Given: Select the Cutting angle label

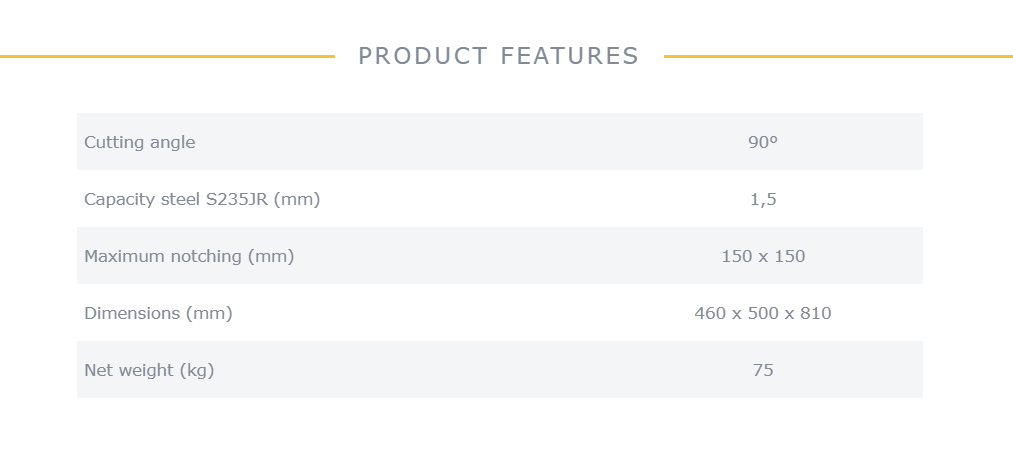Looking at the screenshot, I should (x=140, y=142).
